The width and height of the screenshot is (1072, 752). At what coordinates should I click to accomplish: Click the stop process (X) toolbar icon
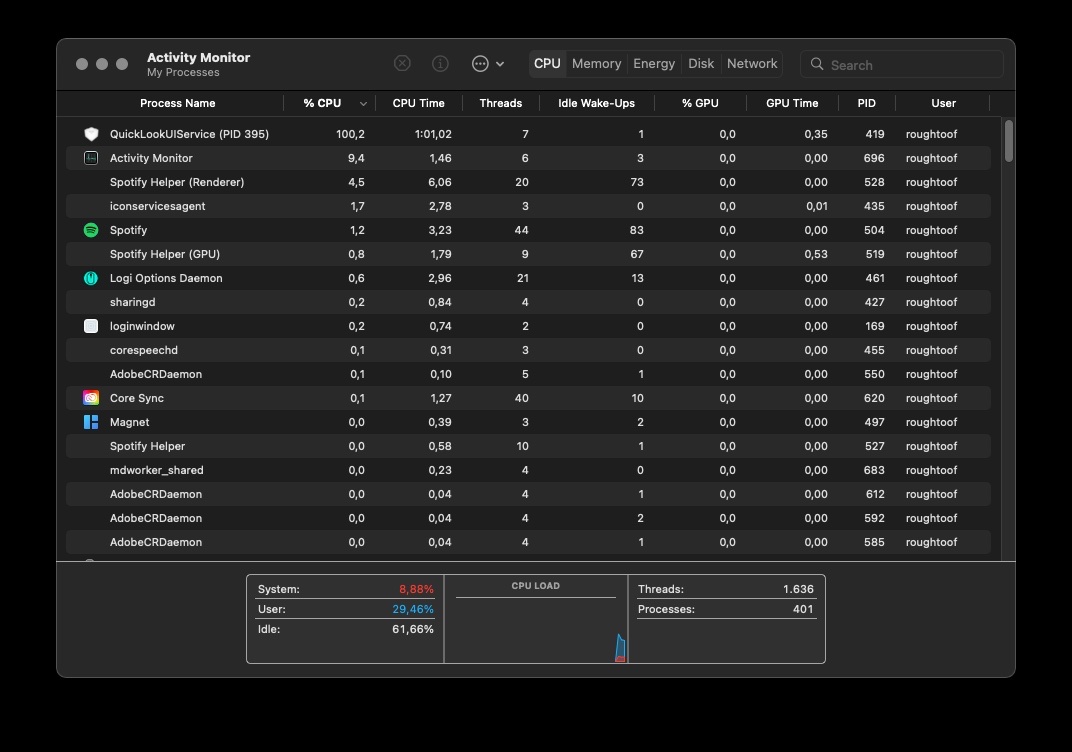click(402, 64)
